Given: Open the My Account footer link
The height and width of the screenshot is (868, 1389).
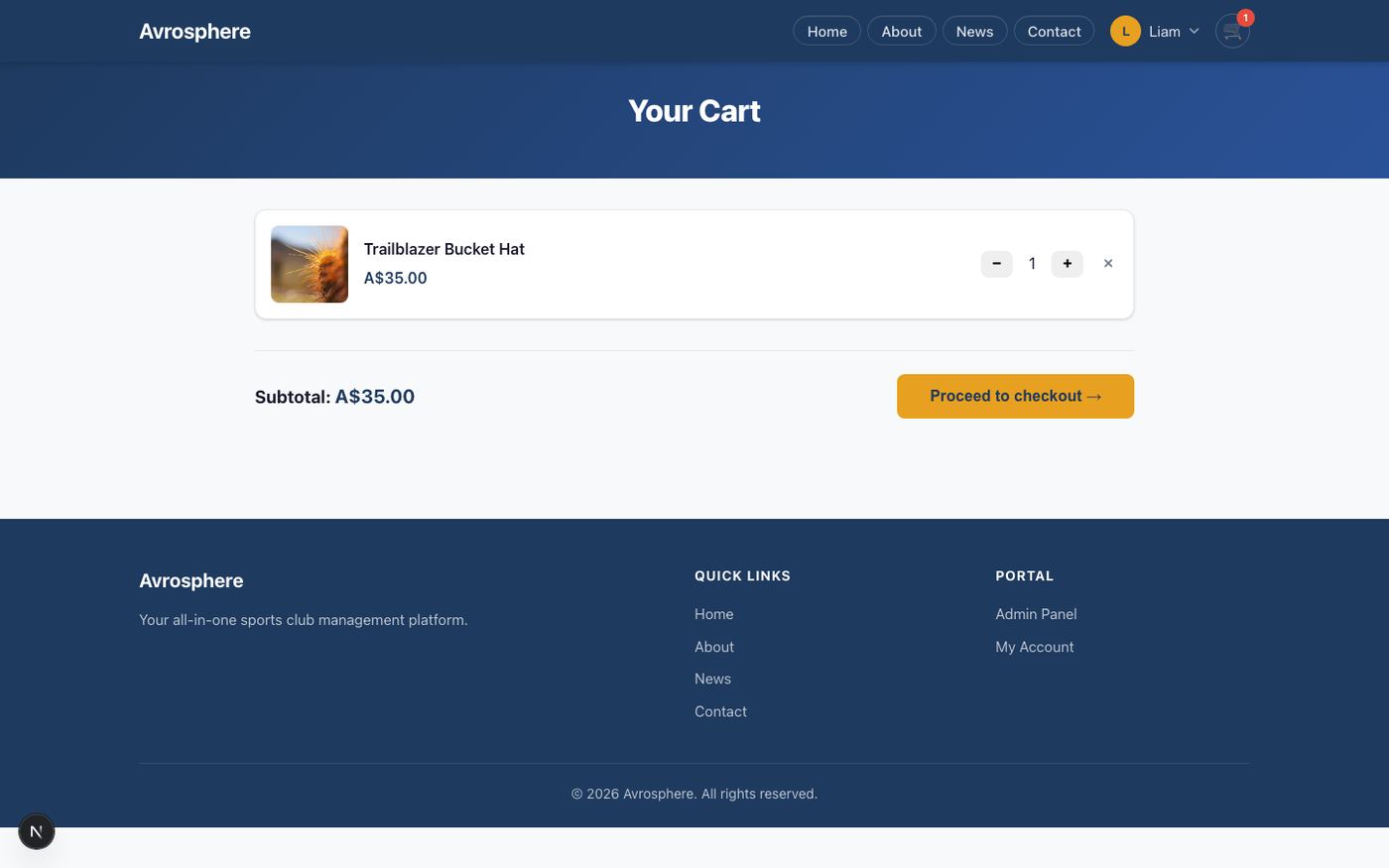Looking at the screenshot, I should point(1034,647).
